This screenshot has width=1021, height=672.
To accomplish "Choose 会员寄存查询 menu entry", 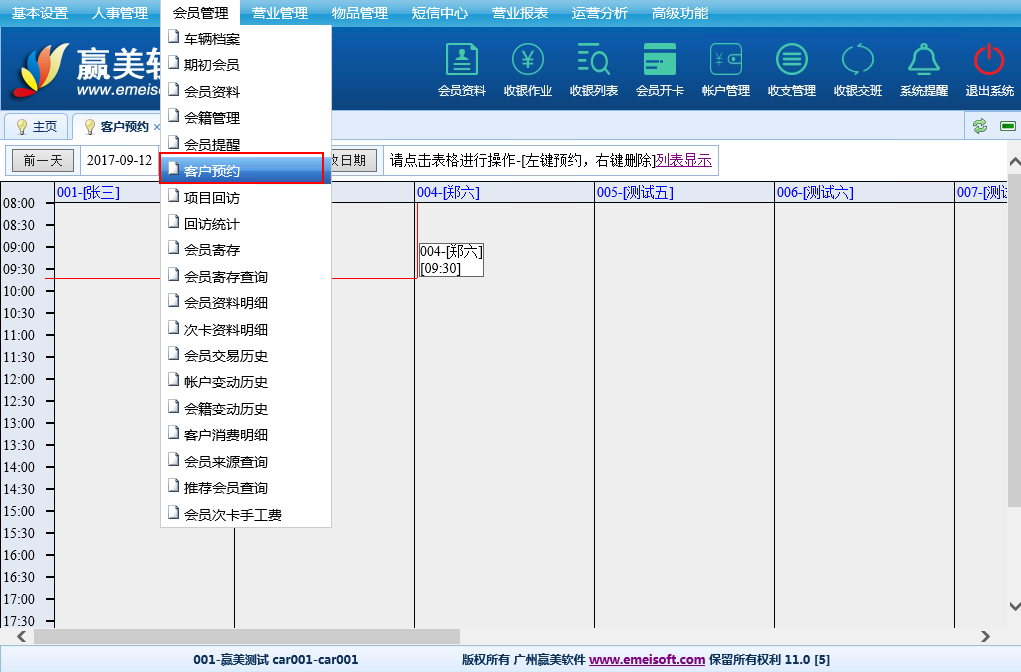I will point(225,277).
